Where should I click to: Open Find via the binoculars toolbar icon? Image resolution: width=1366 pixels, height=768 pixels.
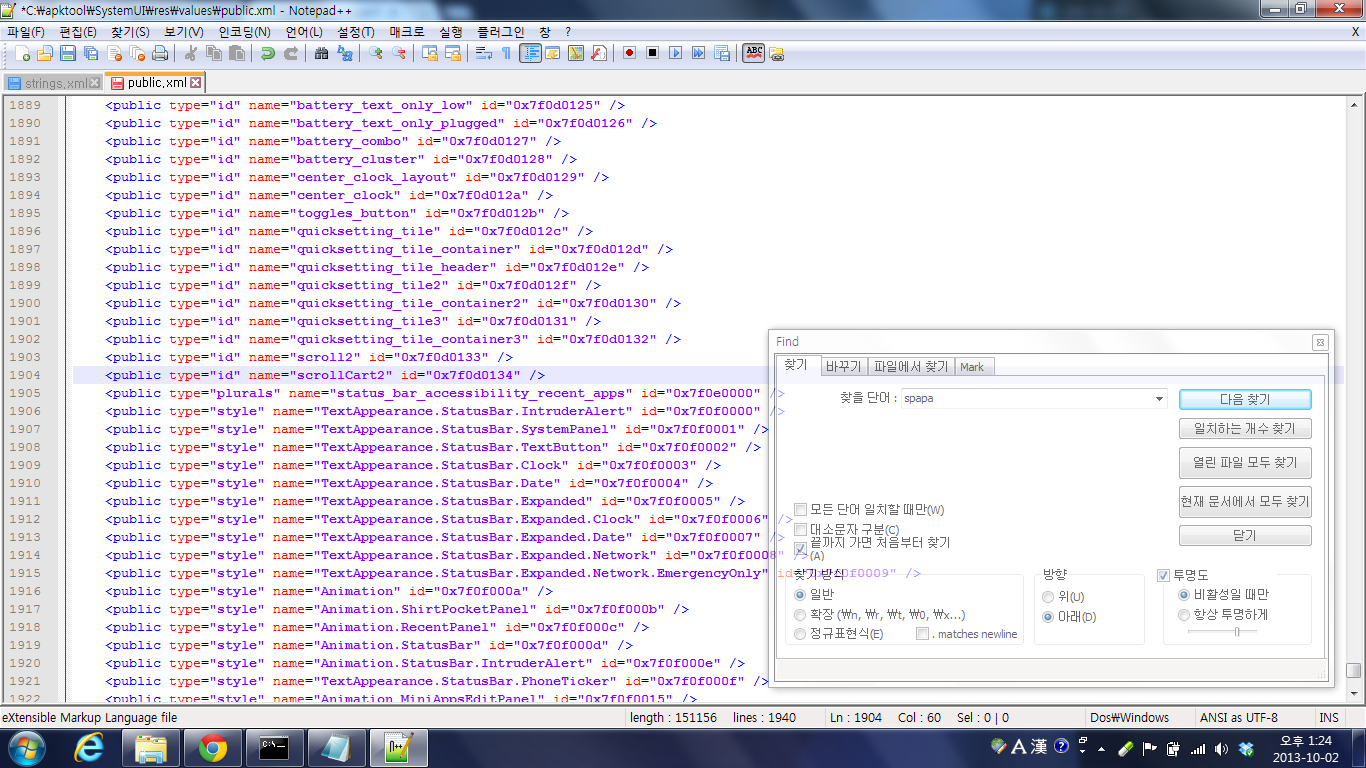[321, 53]
